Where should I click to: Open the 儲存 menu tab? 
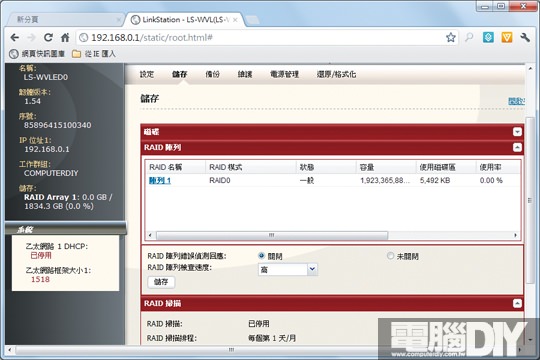[179, 74]
